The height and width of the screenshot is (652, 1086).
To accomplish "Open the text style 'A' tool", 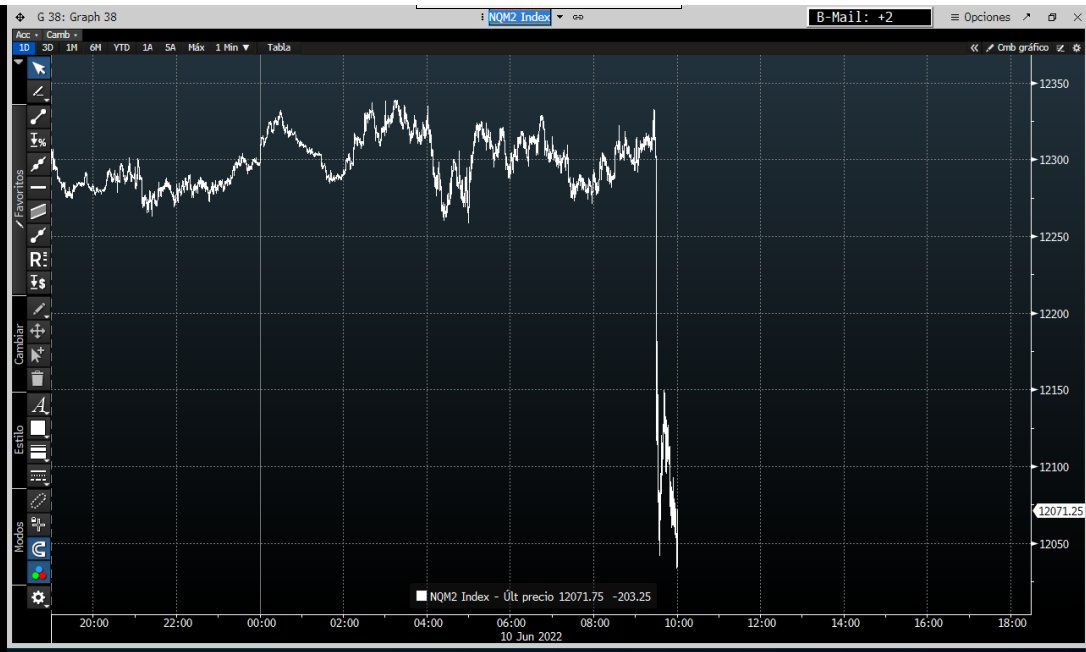I will point(38,405).
